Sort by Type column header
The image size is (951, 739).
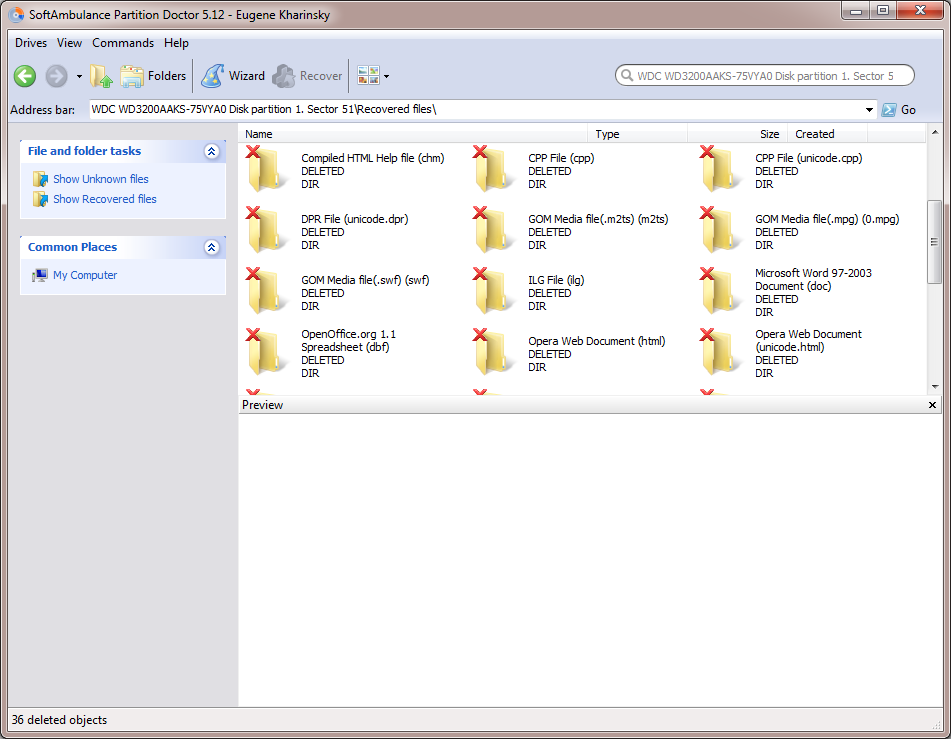(x=637, y=134)
